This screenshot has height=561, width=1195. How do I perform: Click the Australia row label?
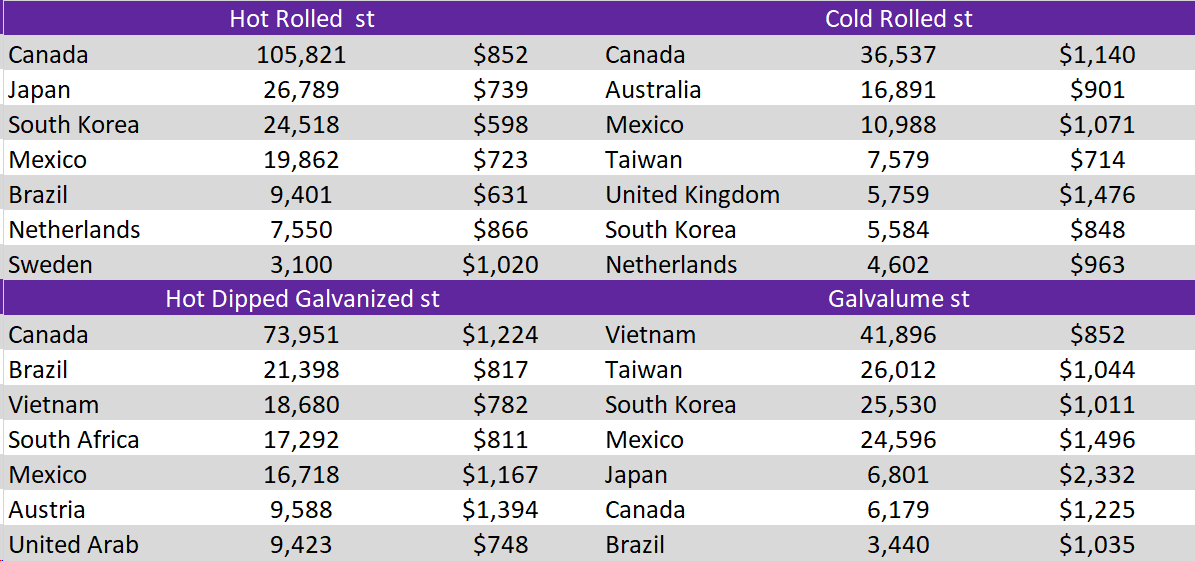coord(653,90)
